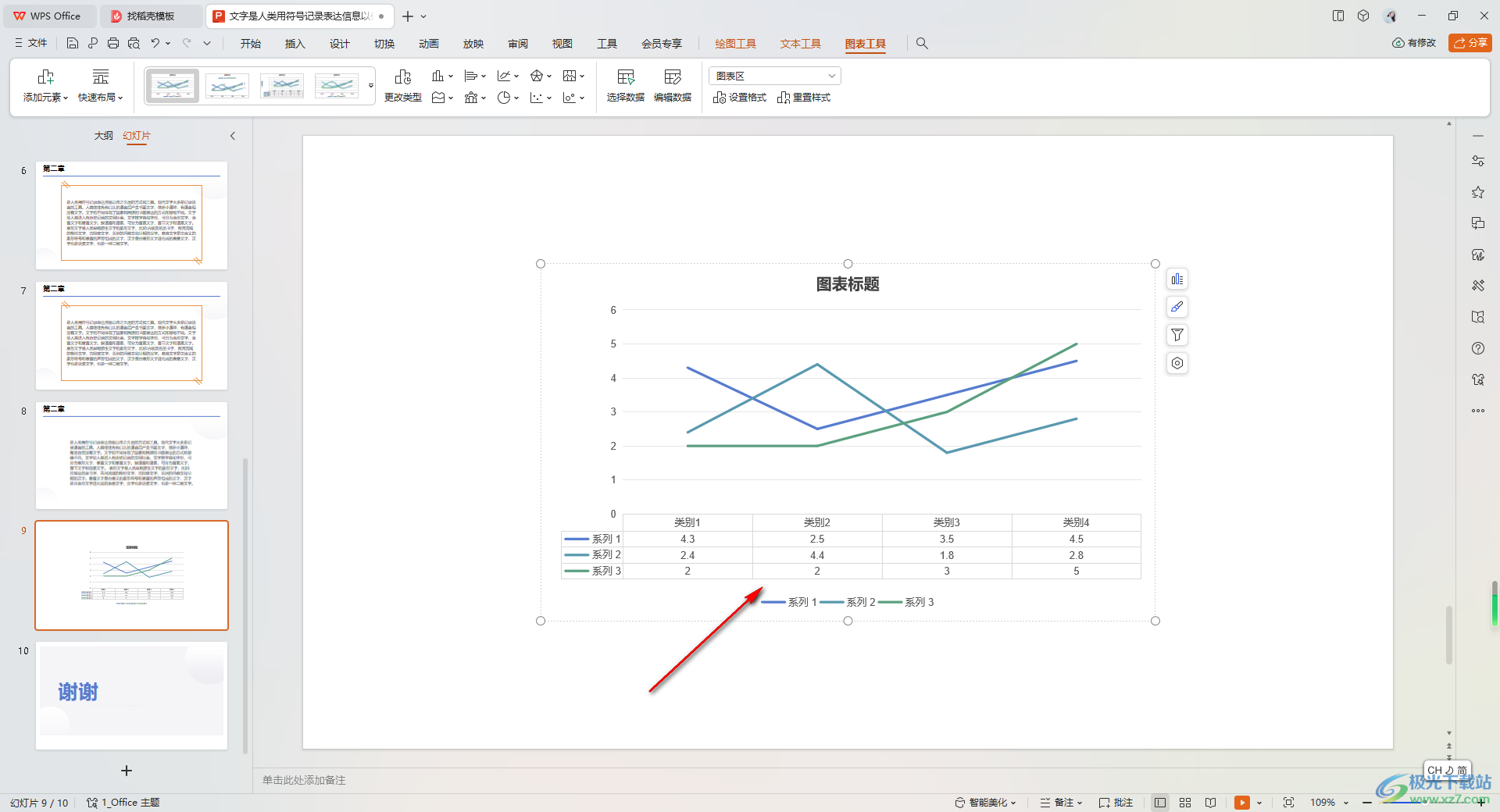Click the Print icon in quick toolbar

[x=113, y=44]
